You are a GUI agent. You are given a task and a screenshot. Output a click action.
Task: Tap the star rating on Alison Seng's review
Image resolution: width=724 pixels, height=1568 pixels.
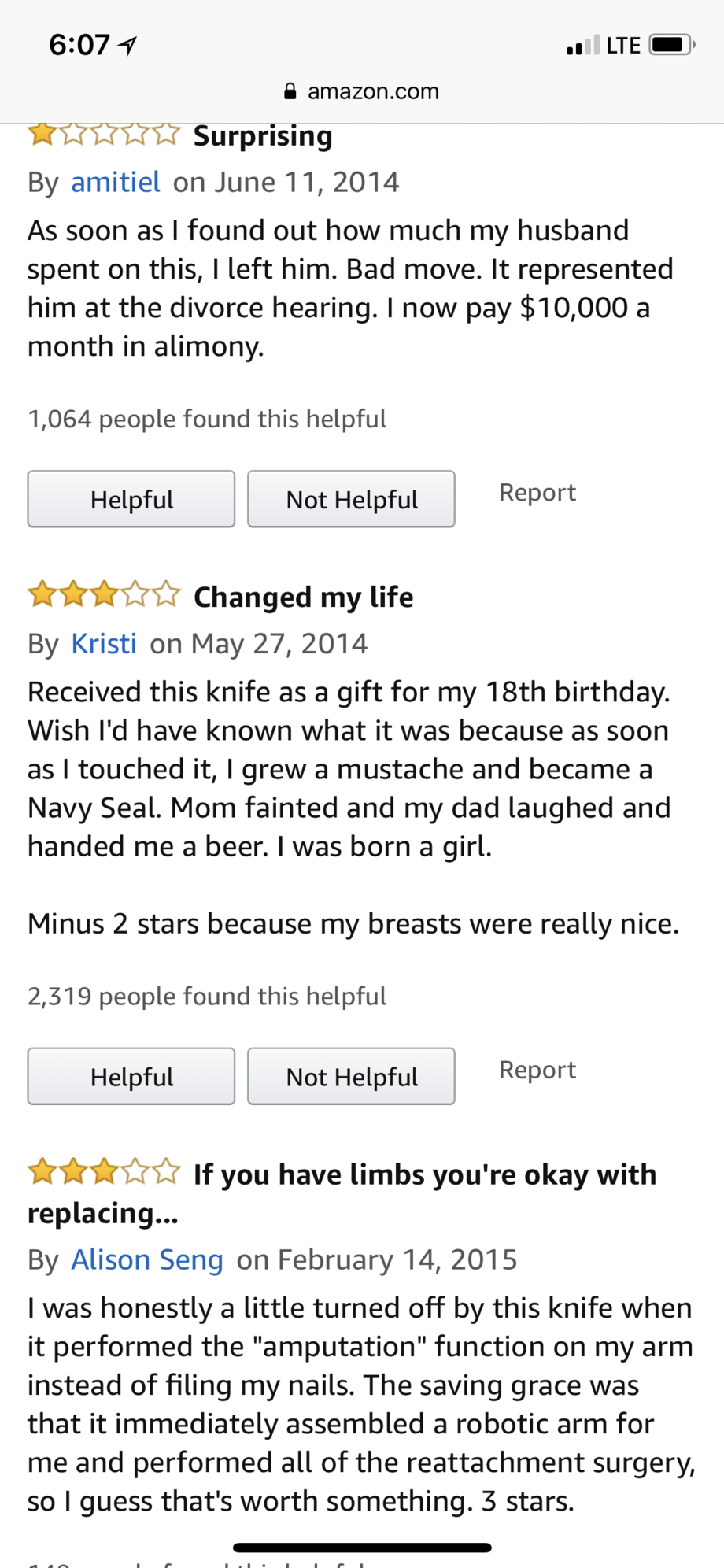click(104, 1172)
